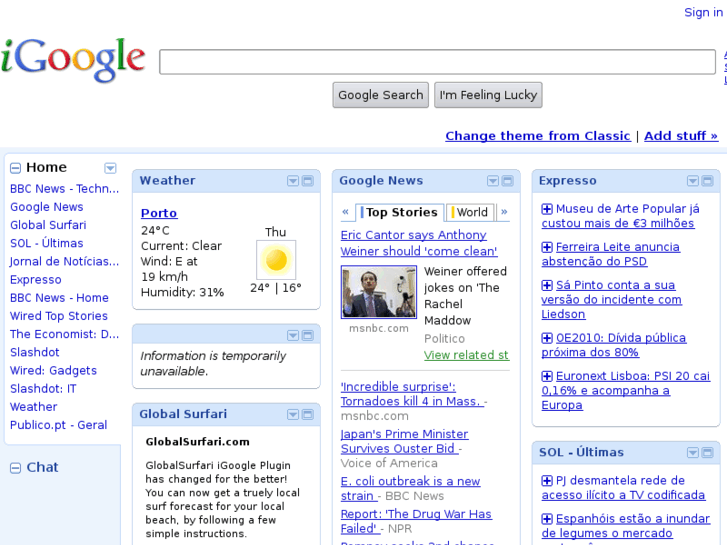Open the Home tab dropdown arrow
The width and height of the screenshot is (727, 545).
pyautogui.click(x=110, y=168)
